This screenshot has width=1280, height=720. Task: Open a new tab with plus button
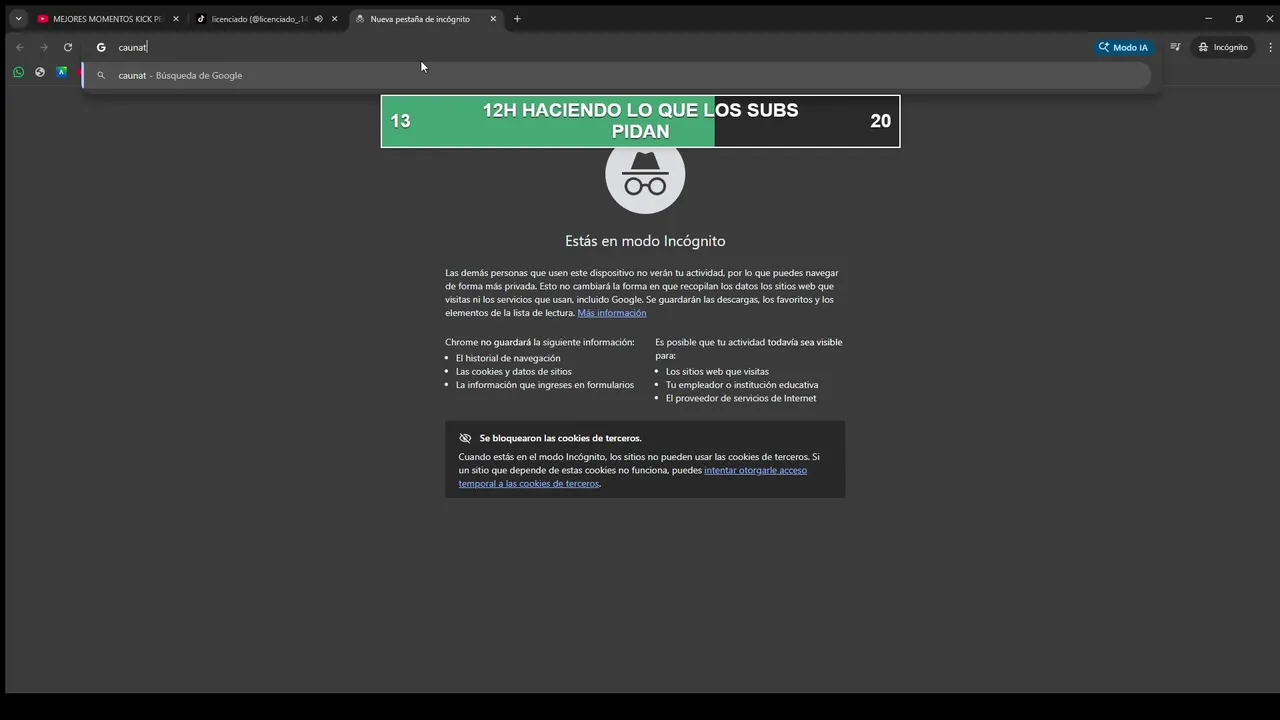pos(517,19)
